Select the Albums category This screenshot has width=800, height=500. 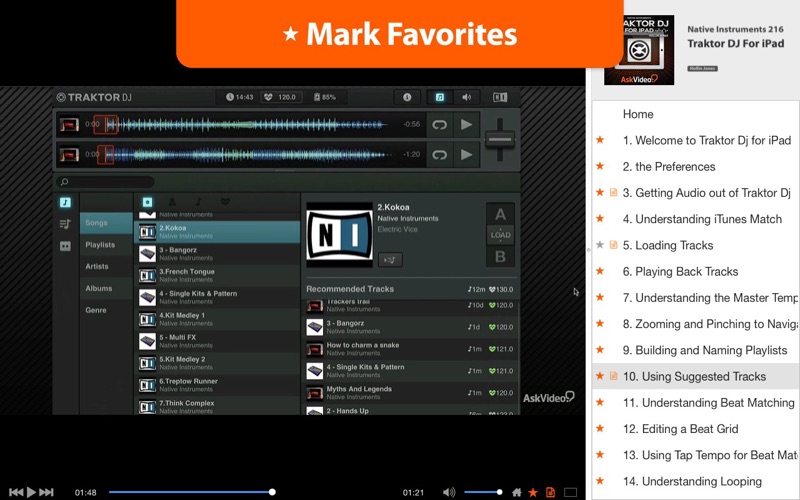106,288
